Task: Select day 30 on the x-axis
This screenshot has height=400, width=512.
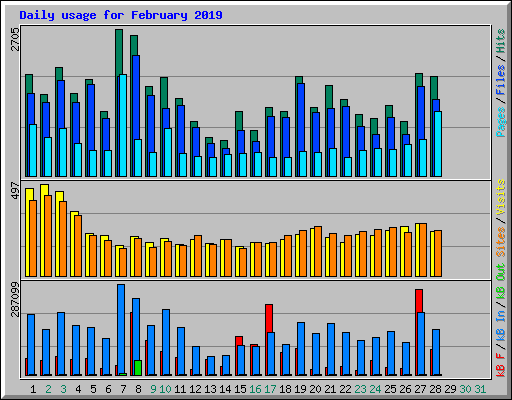Action: pos(465,389)
